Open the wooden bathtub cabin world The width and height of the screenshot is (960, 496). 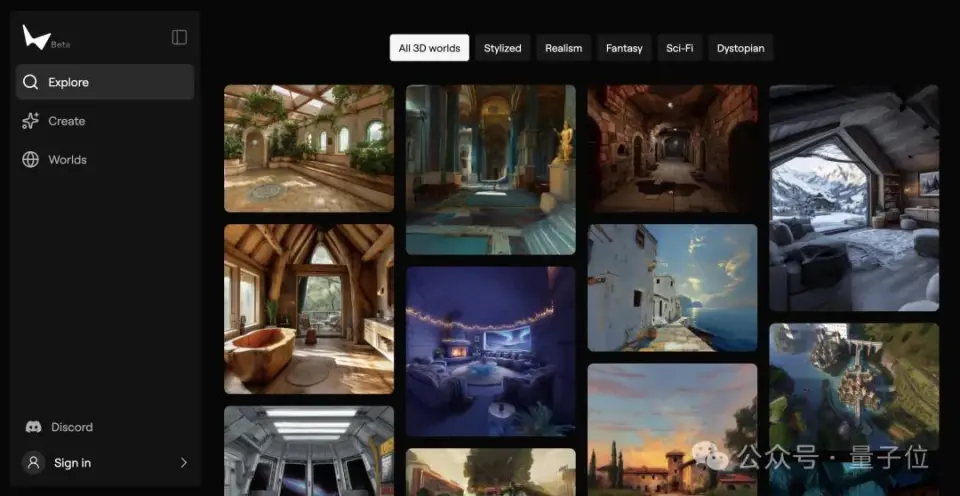(x=309, y=308)
